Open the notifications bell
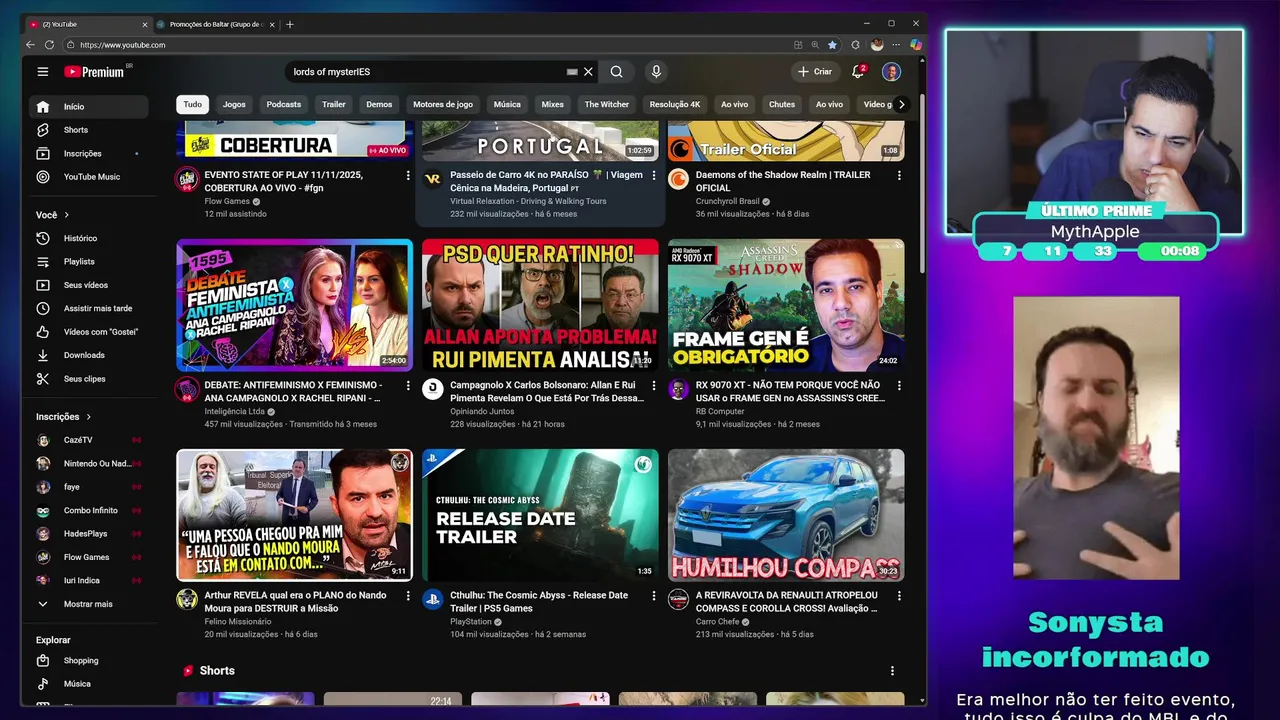 [858, 72]
